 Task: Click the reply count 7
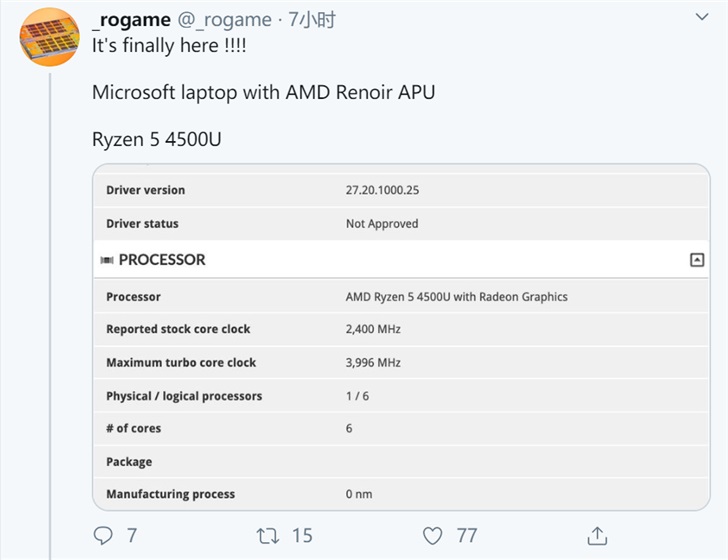[x=132, y=535]
